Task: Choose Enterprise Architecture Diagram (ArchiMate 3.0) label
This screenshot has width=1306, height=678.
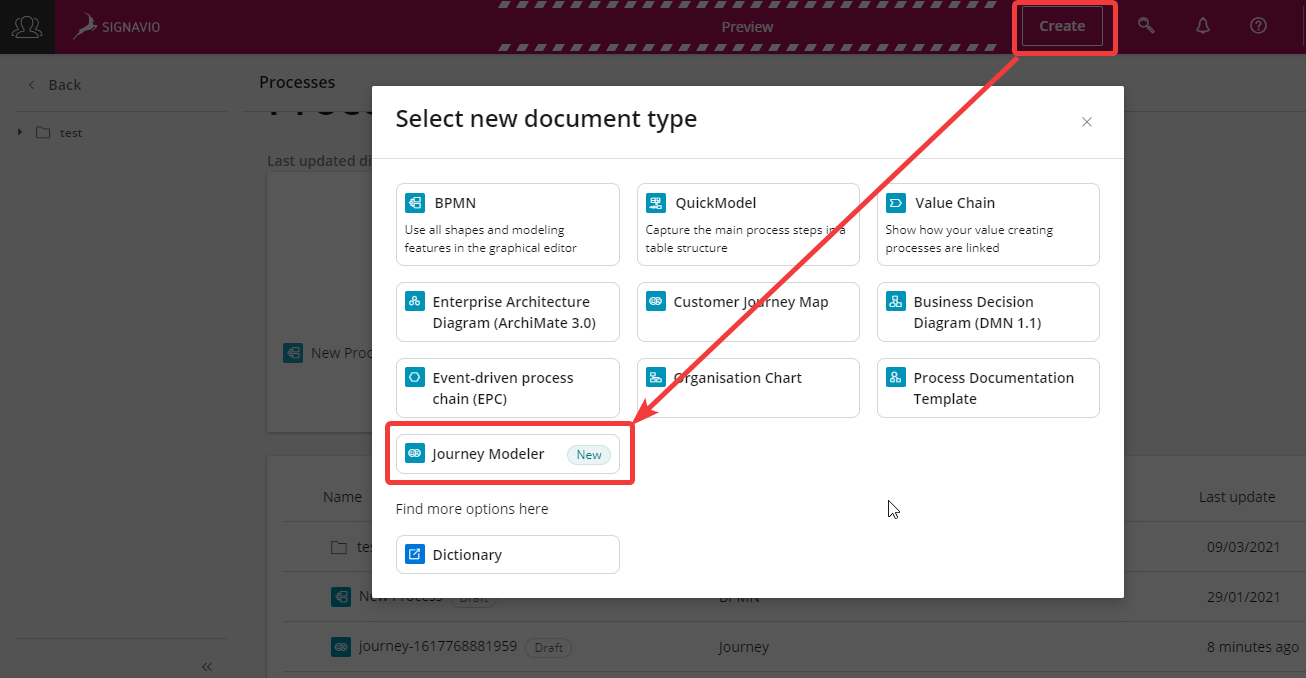Action: point(514,312)
